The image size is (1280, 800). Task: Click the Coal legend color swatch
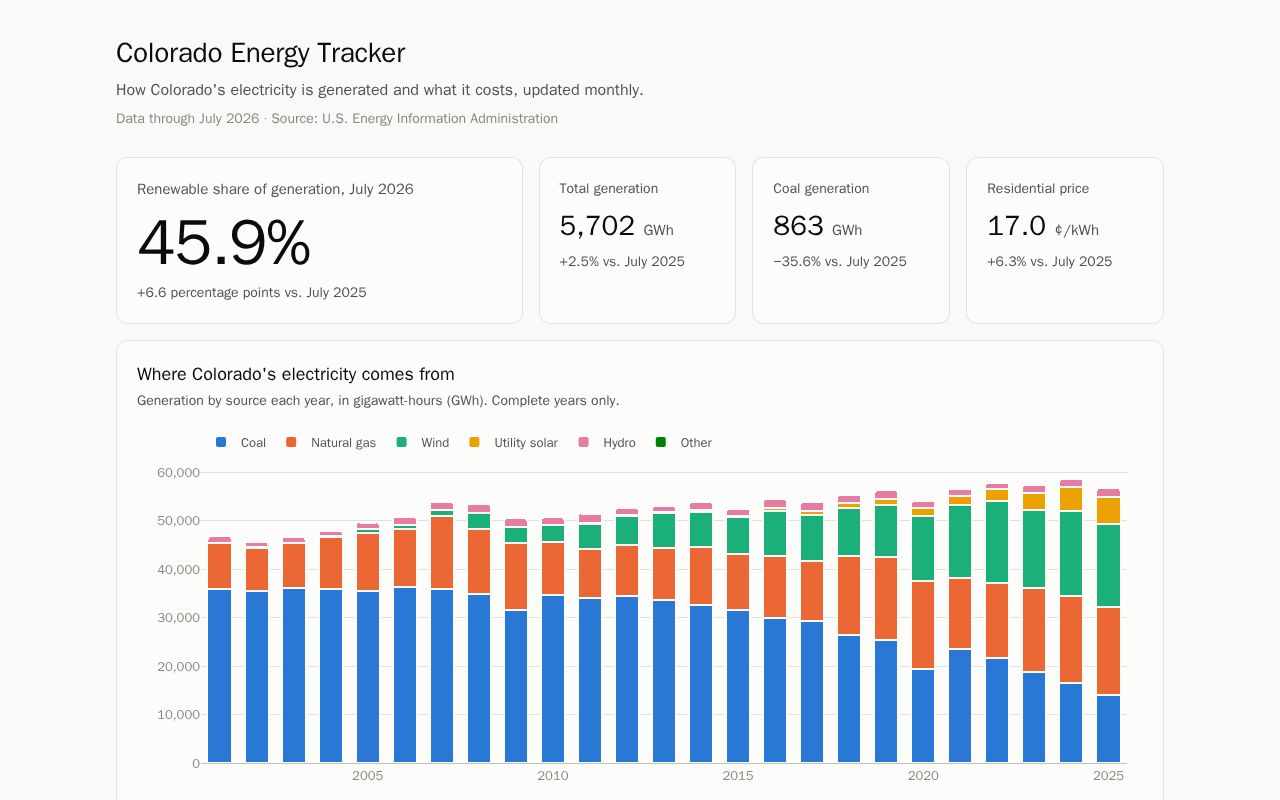click(221, 442)
